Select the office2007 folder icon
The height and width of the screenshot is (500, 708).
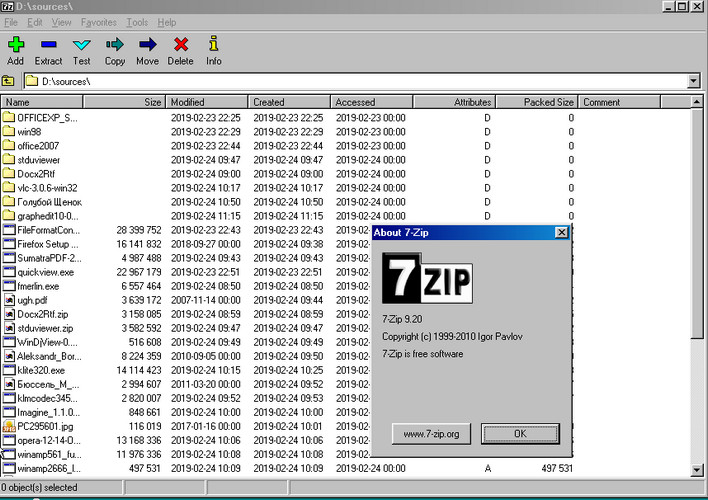click(x=8, y=145)
